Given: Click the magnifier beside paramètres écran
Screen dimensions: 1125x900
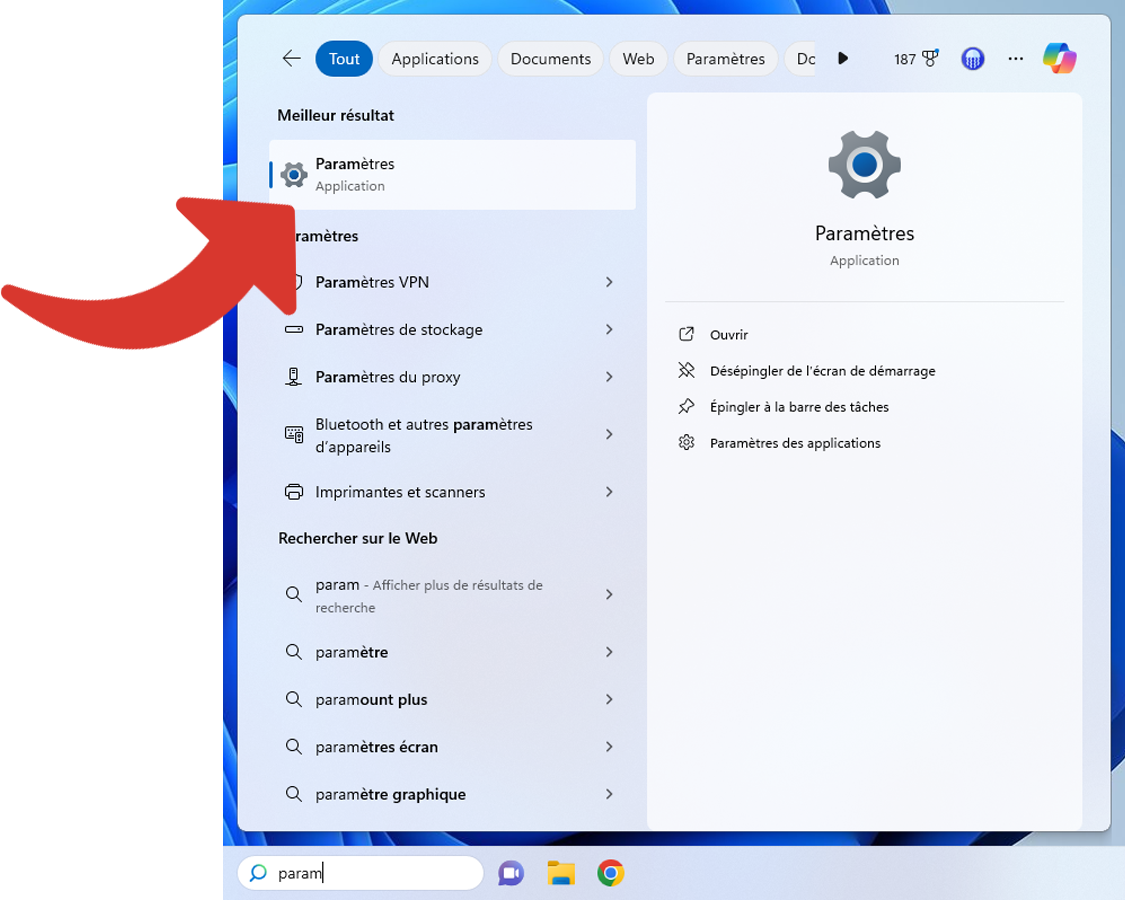Looking at the screenshot, I should [293, 746].
